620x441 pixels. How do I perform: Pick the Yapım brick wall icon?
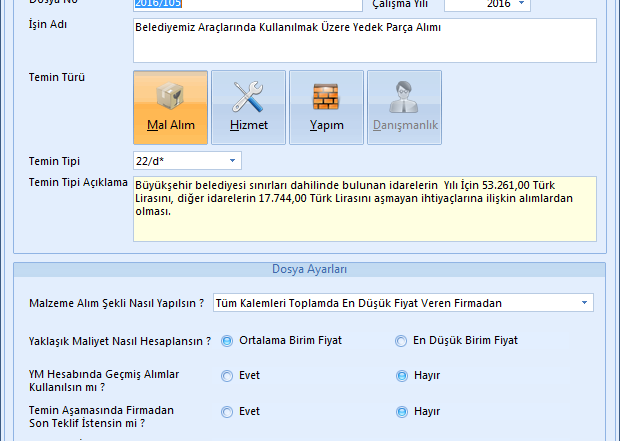point(326,107)
